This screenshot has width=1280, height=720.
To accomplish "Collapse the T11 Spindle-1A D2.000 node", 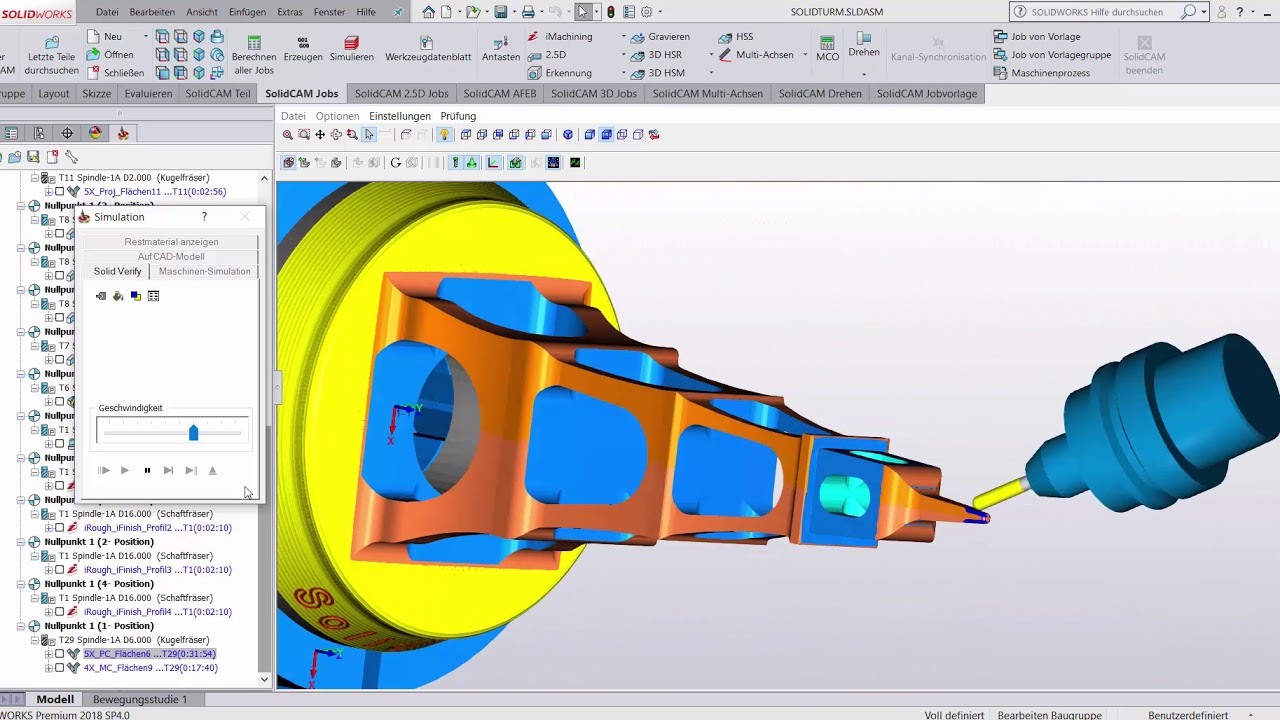I will click(x=34, y=178).
